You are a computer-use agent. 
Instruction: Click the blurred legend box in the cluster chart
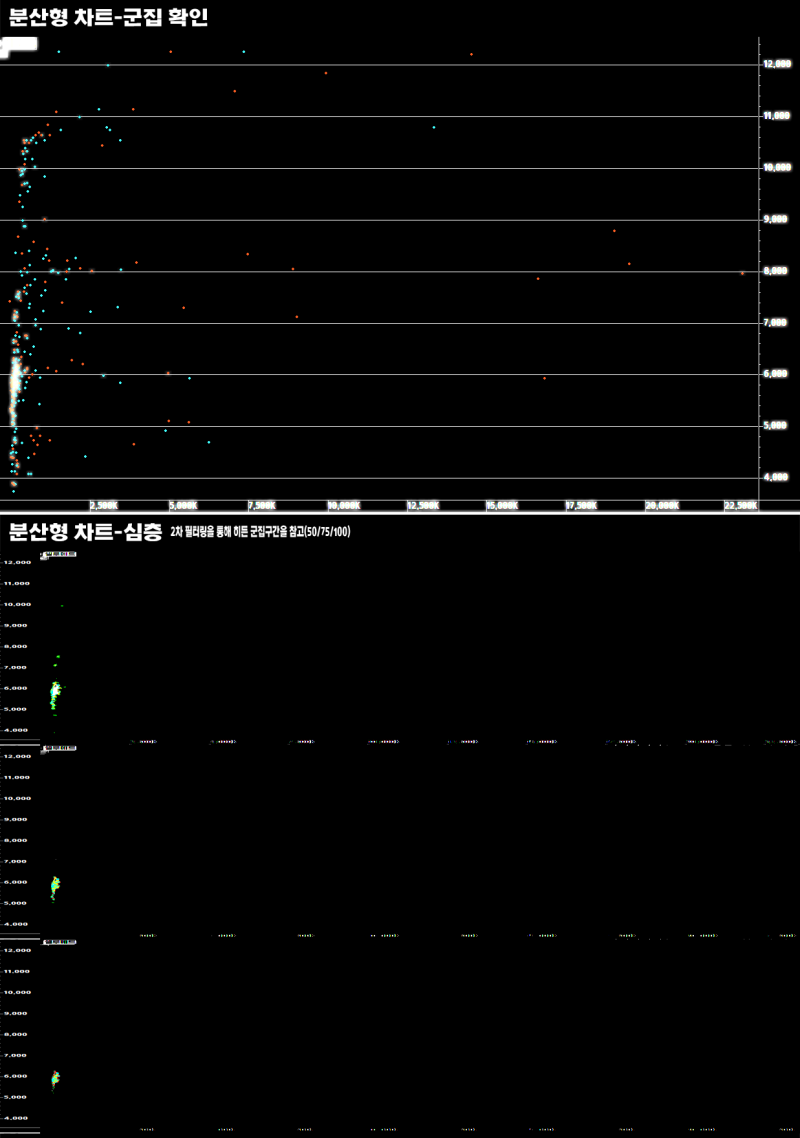[19, 45]
